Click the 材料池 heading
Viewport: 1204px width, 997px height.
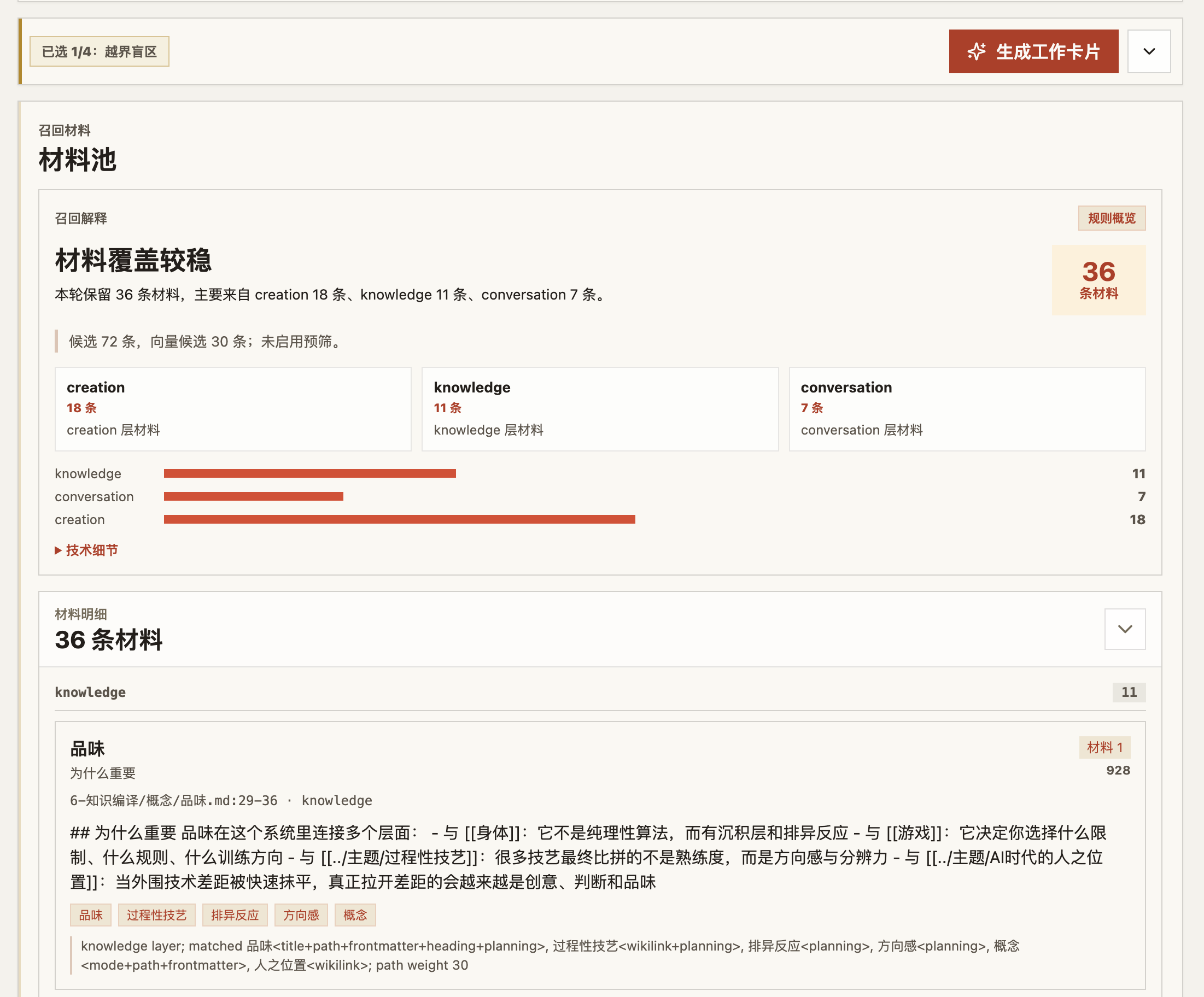tap(78, 160)
